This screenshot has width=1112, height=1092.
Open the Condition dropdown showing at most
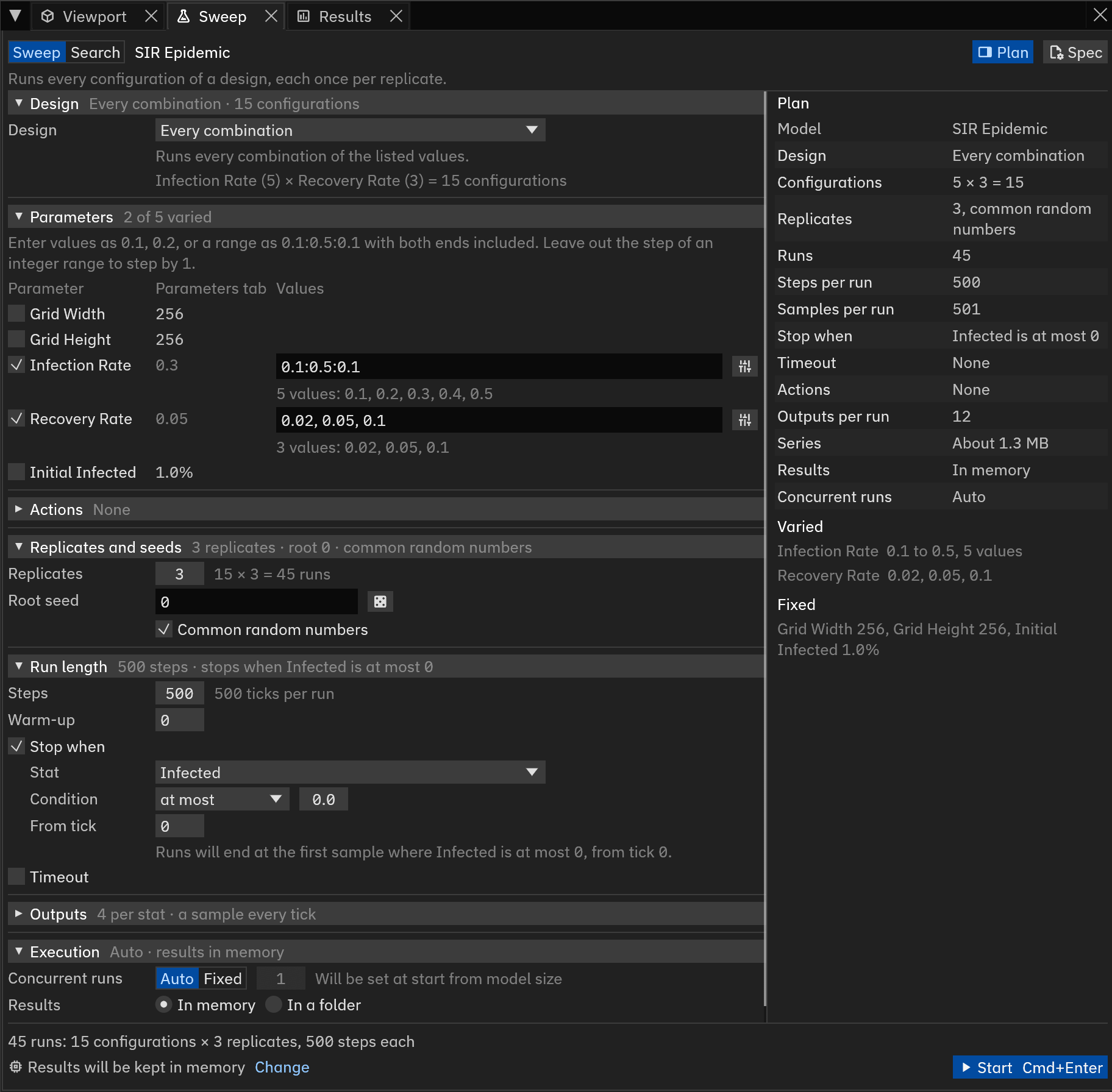[222, 799]
